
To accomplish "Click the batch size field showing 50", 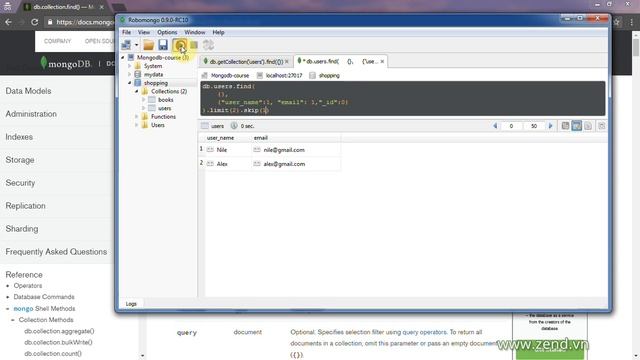I will pos(533,126).
